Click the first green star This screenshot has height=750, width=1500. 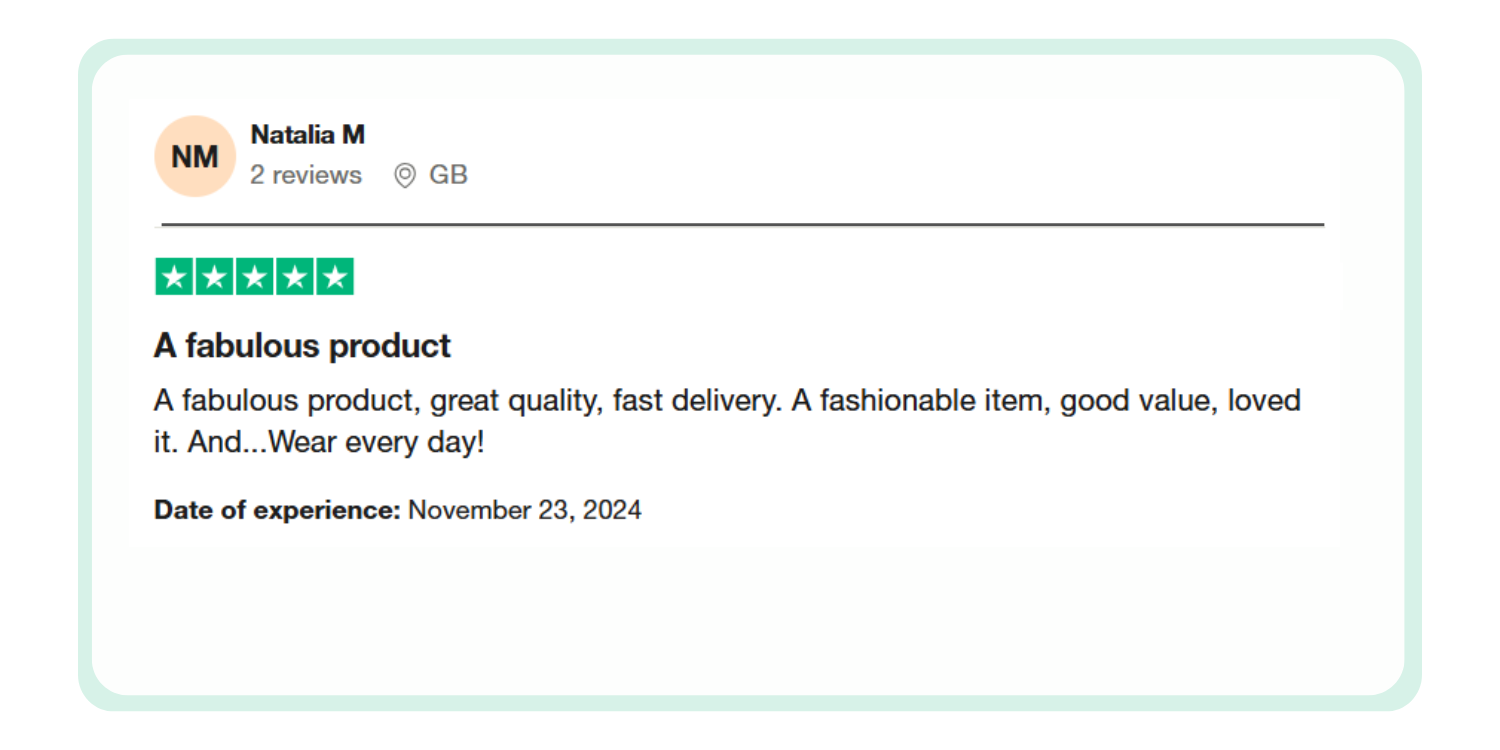(175, 277)
